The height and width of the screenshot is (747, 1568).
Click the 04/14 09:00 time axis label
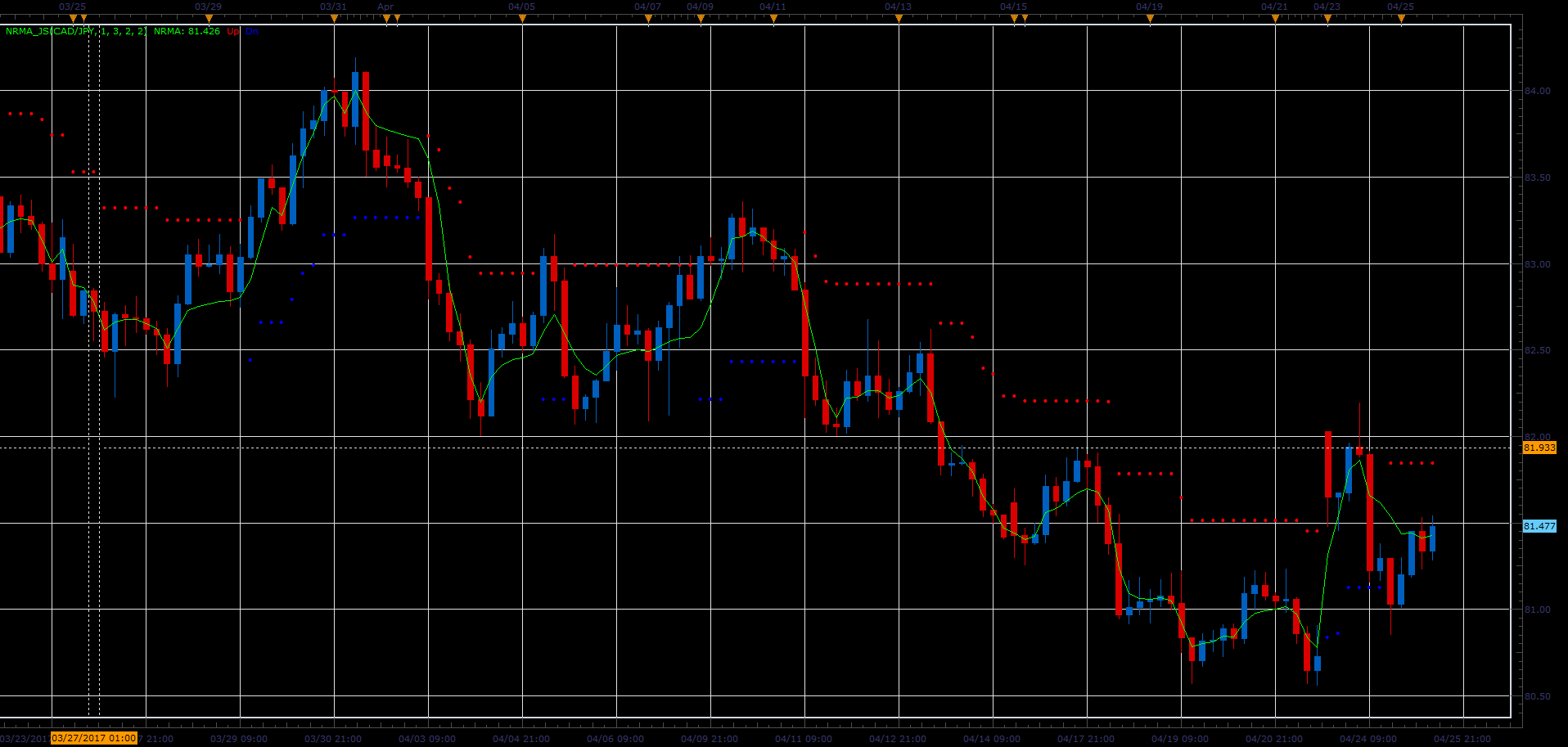point(992,739)
